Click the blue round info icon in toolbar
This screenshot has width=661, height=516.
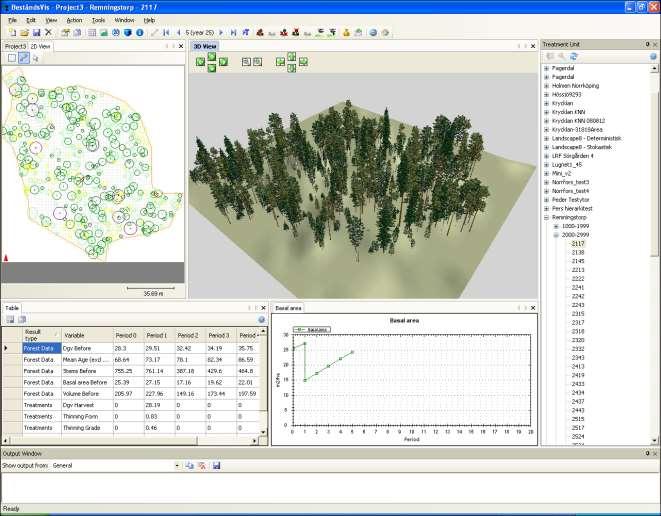(140, 32)
